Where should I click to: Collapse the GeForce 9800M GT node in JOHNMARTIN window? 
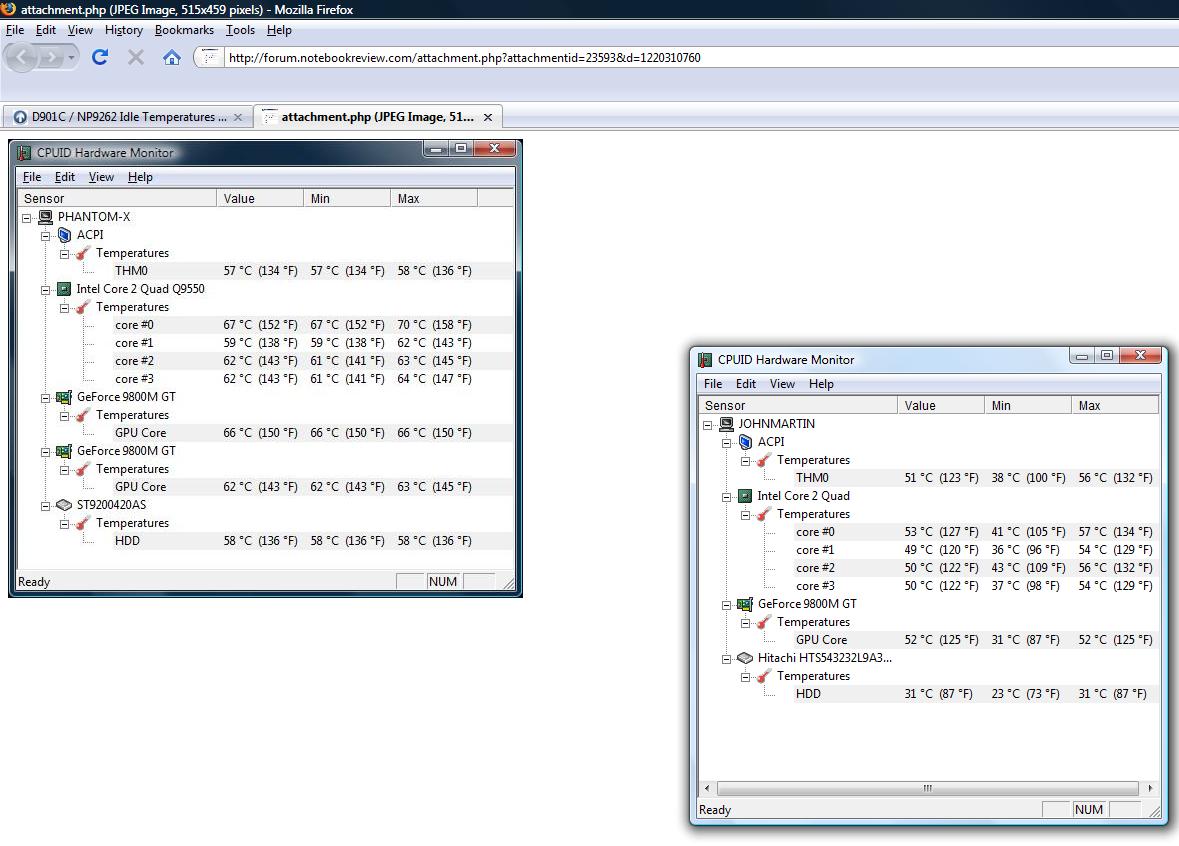(x=726, y=605)
